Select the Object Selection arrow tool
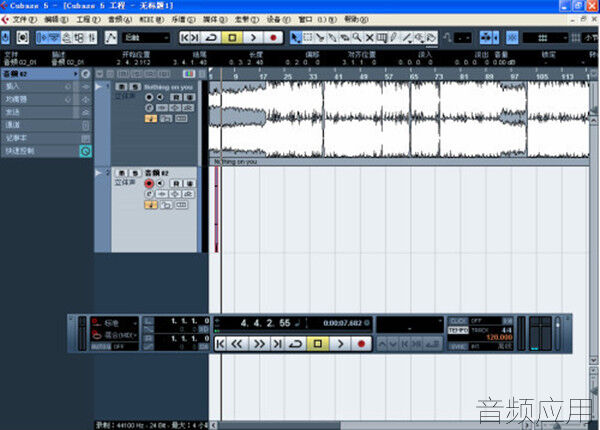Screen dimensions: 600x430 295,37
